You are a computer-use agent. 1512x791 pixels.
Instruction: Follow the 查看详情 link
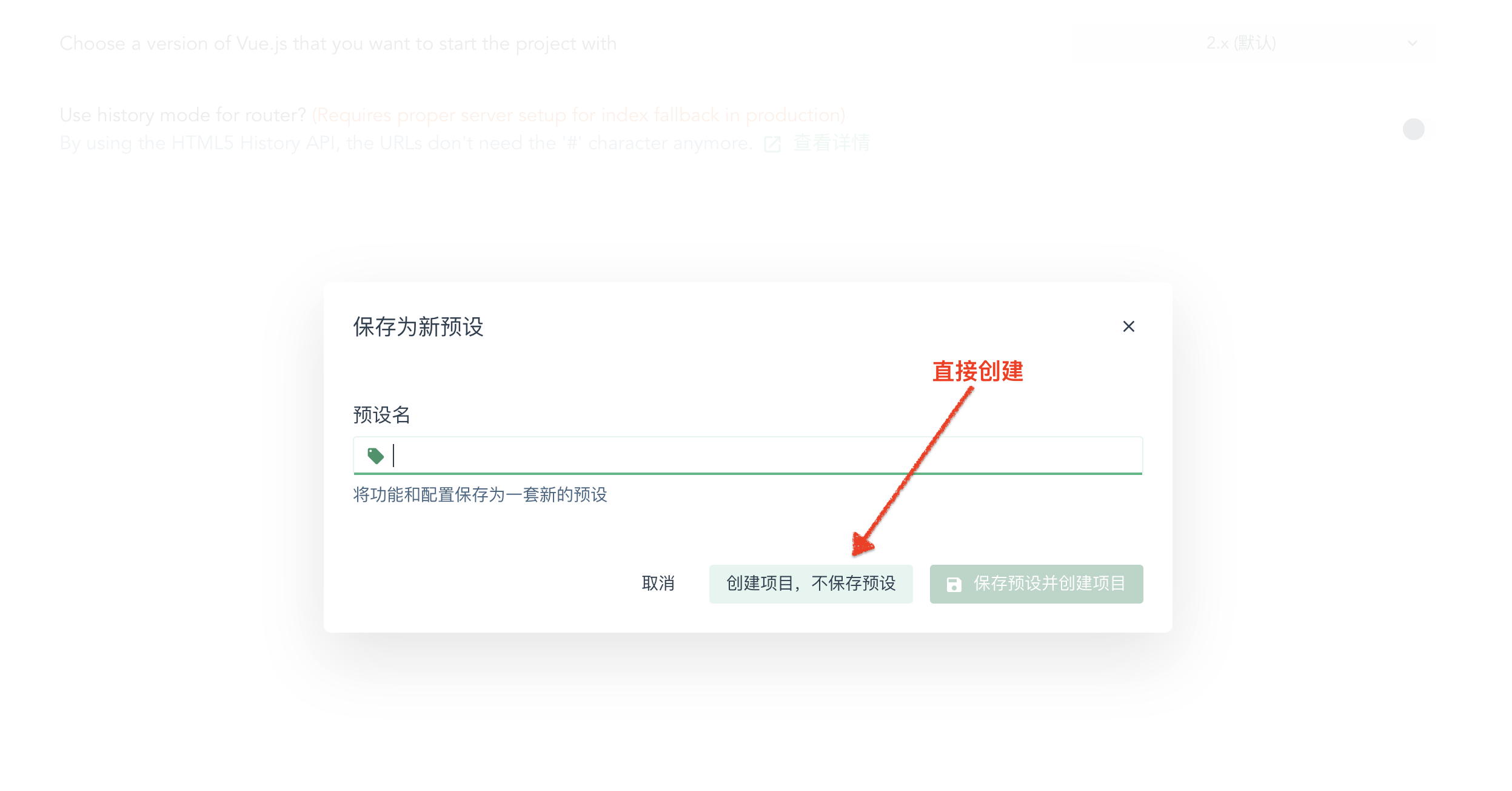[831, 143]
